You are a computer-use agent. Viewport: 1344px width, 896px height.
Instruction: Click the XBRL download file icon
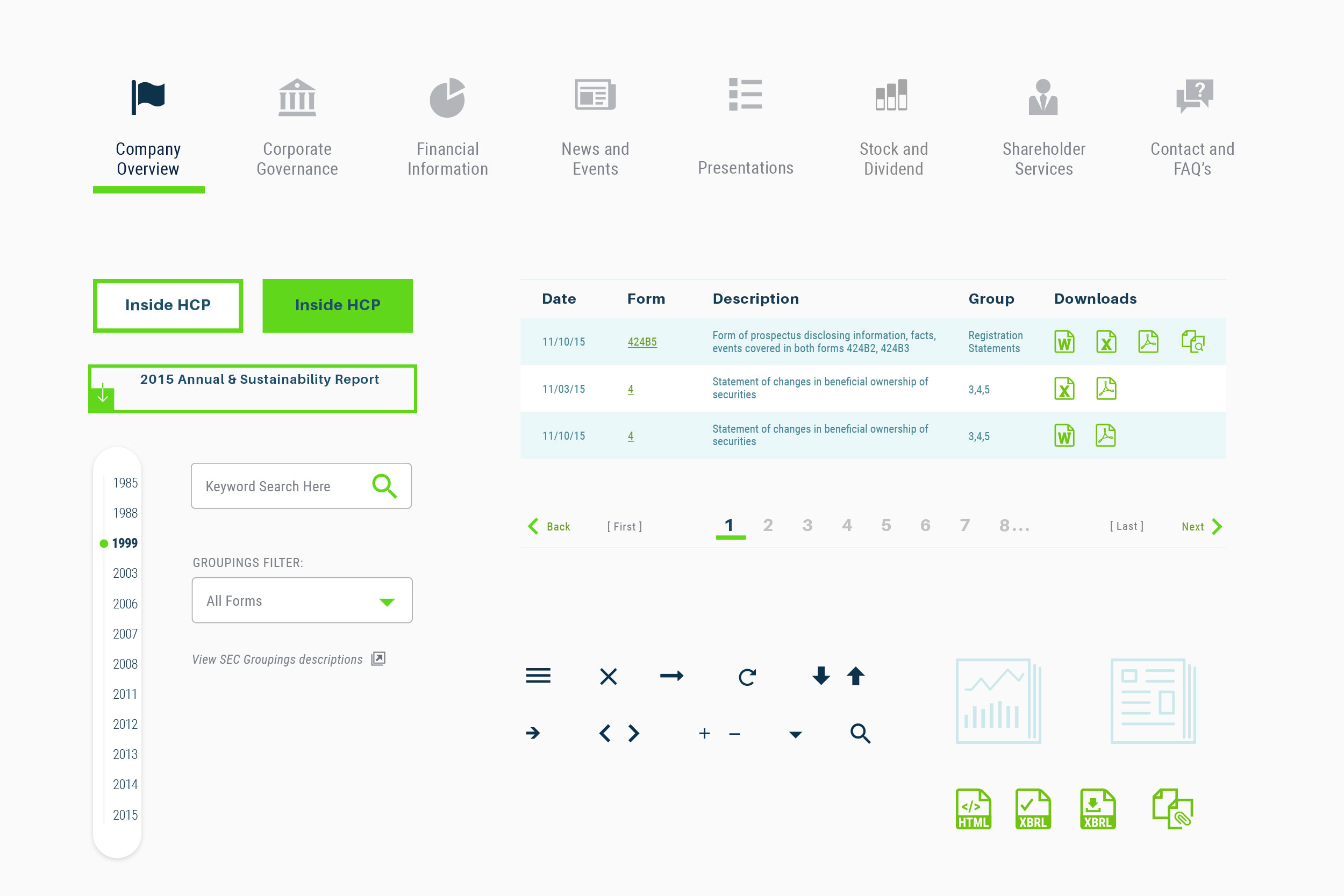pyautogui.click(x=1098, y=809)
